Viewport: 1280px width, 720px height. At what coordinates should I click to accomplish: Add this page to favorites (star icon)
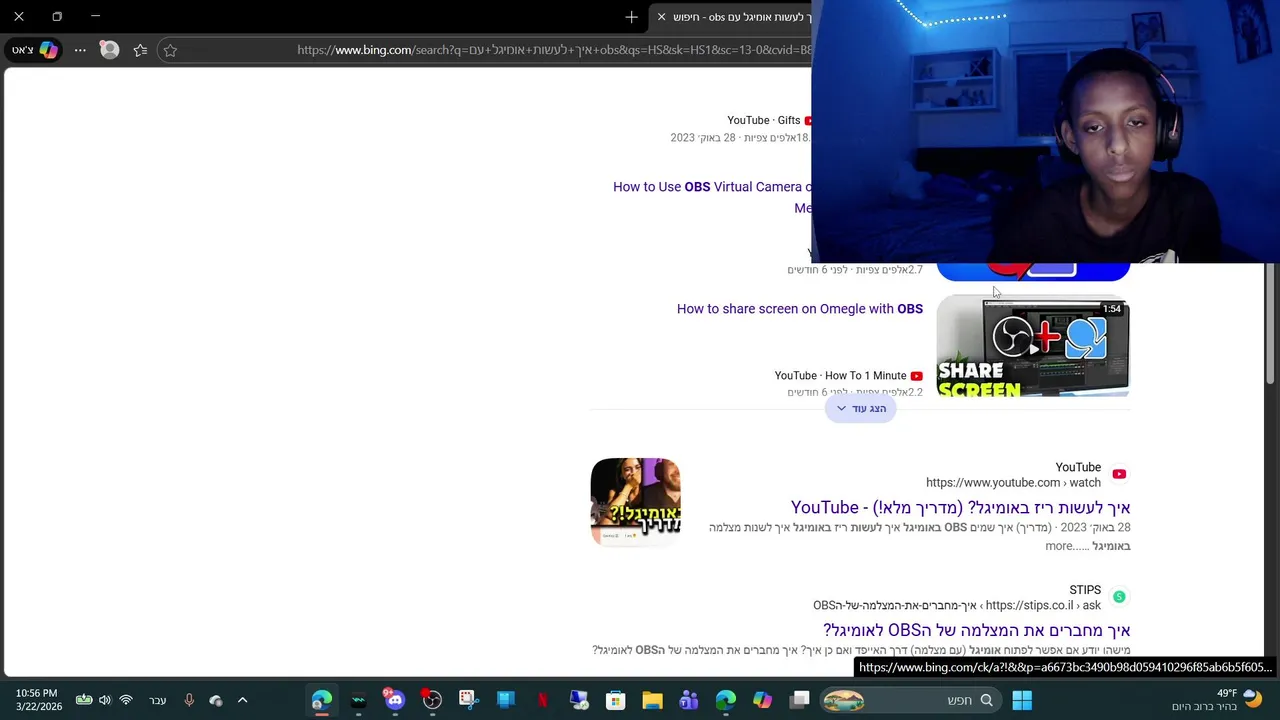coord(170,50)
